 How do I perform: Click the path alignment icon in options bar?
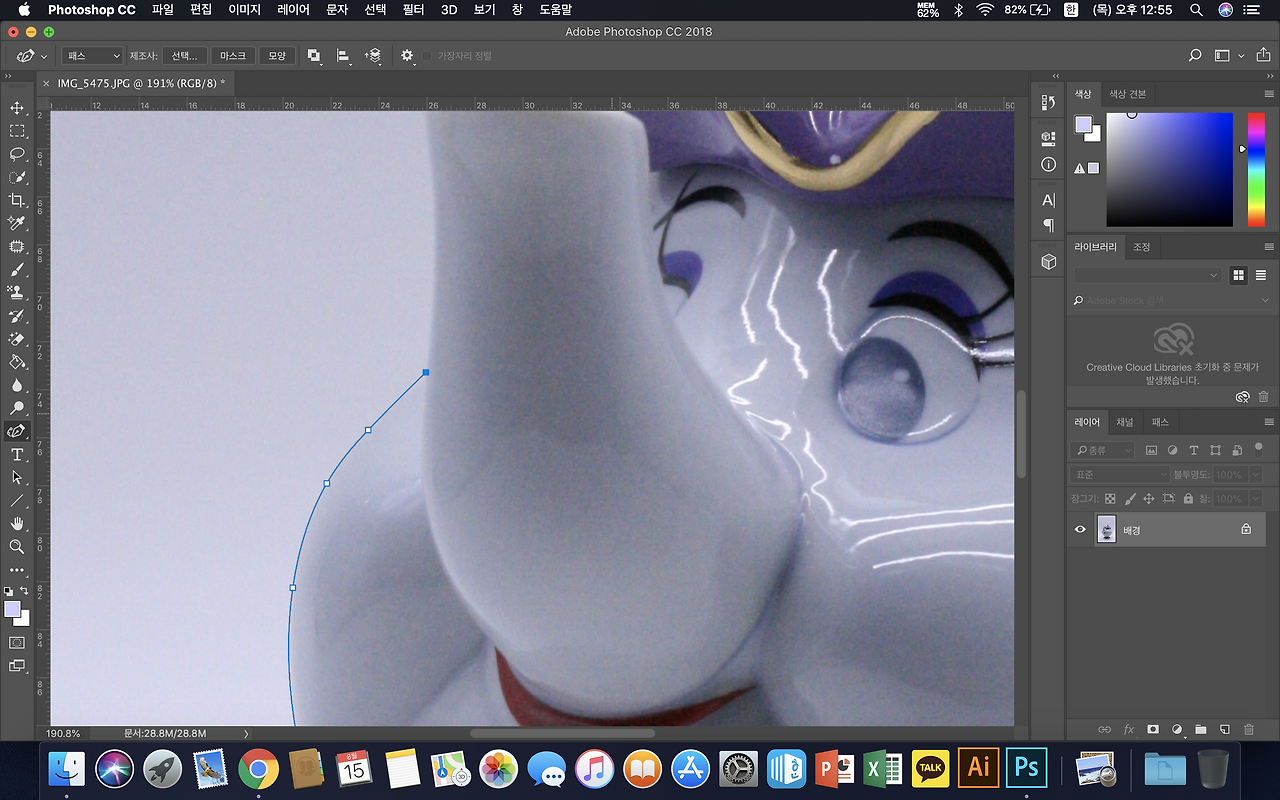pyautogui.click(x=343, y=56)
